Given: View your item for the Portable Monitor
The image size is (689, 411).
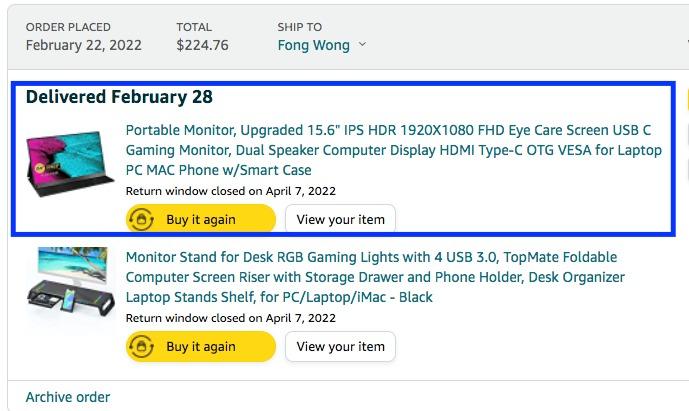Looking at the screenshot, I should pos(340,219).
